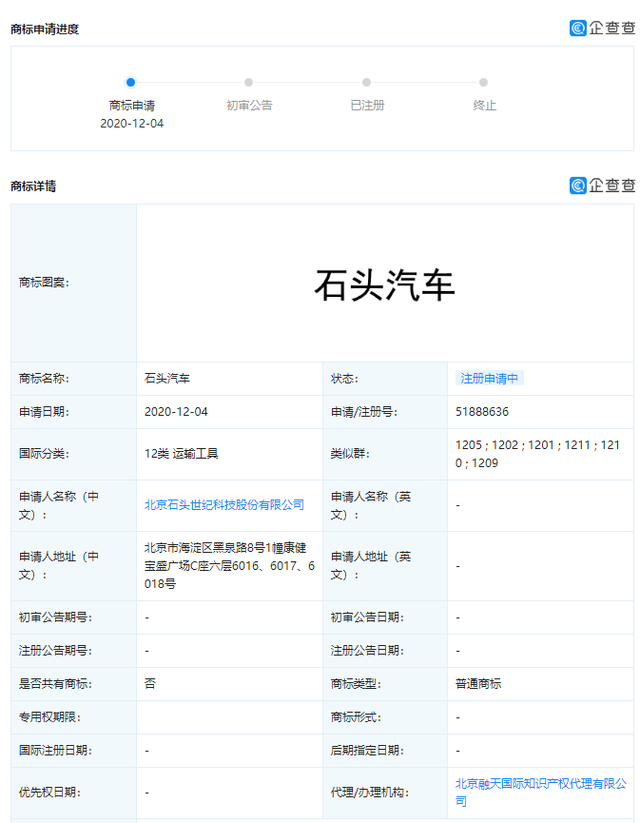Click the 商标形式 field label
The image size is (640, 823).
pos(355,716)
